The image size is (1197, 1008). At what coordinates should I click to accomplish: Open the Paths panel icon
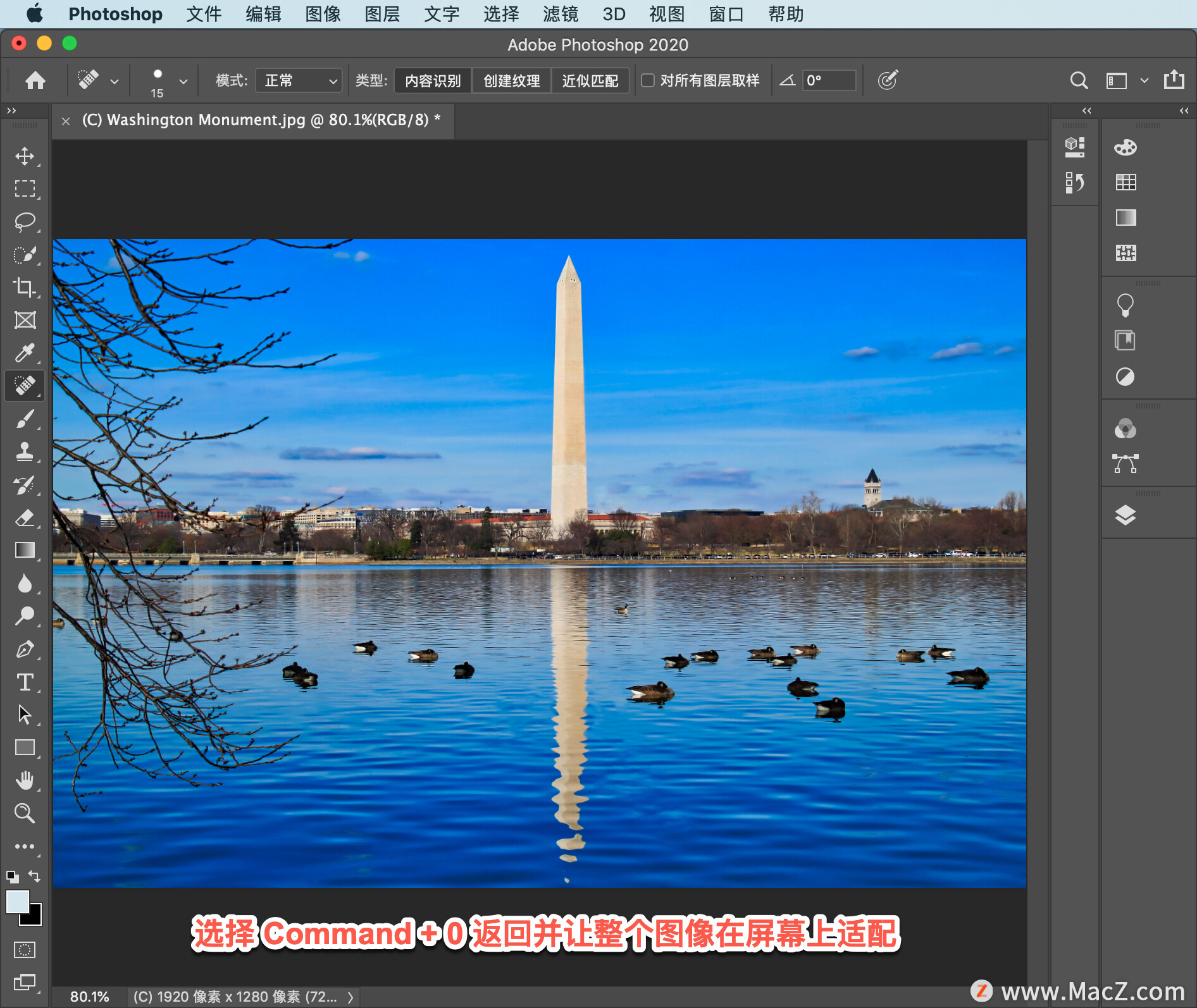(1126, 464)
